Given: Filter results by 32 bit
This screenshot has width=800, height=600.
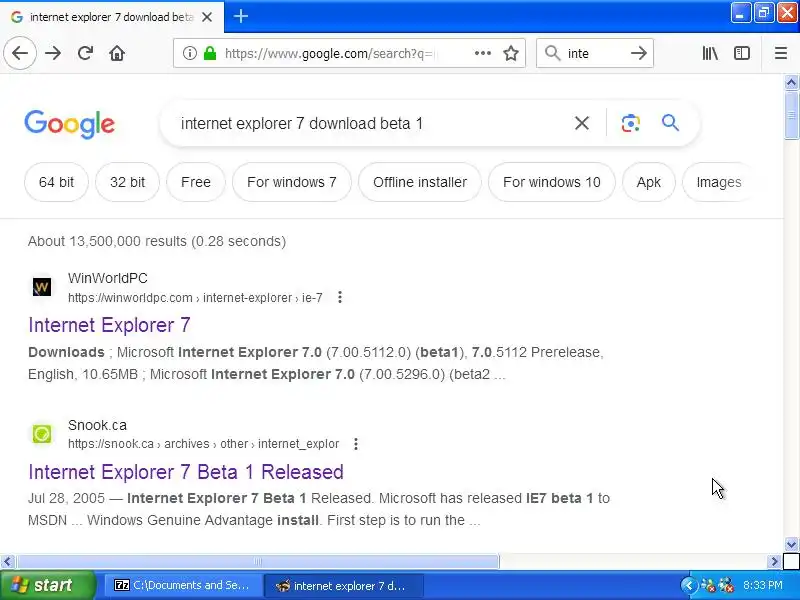Looking at the screenshot, I should [128, 182].
